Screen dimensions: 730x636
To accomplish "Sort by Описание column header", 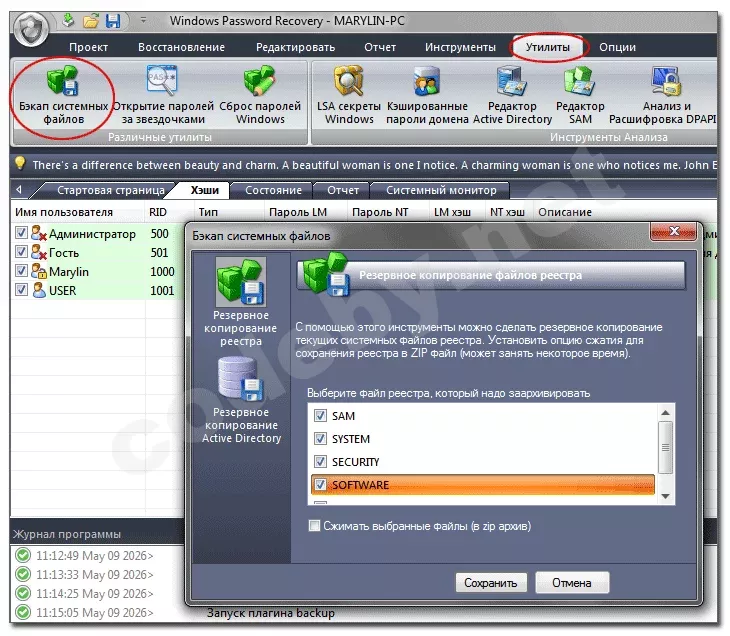I will coord(565,212).
